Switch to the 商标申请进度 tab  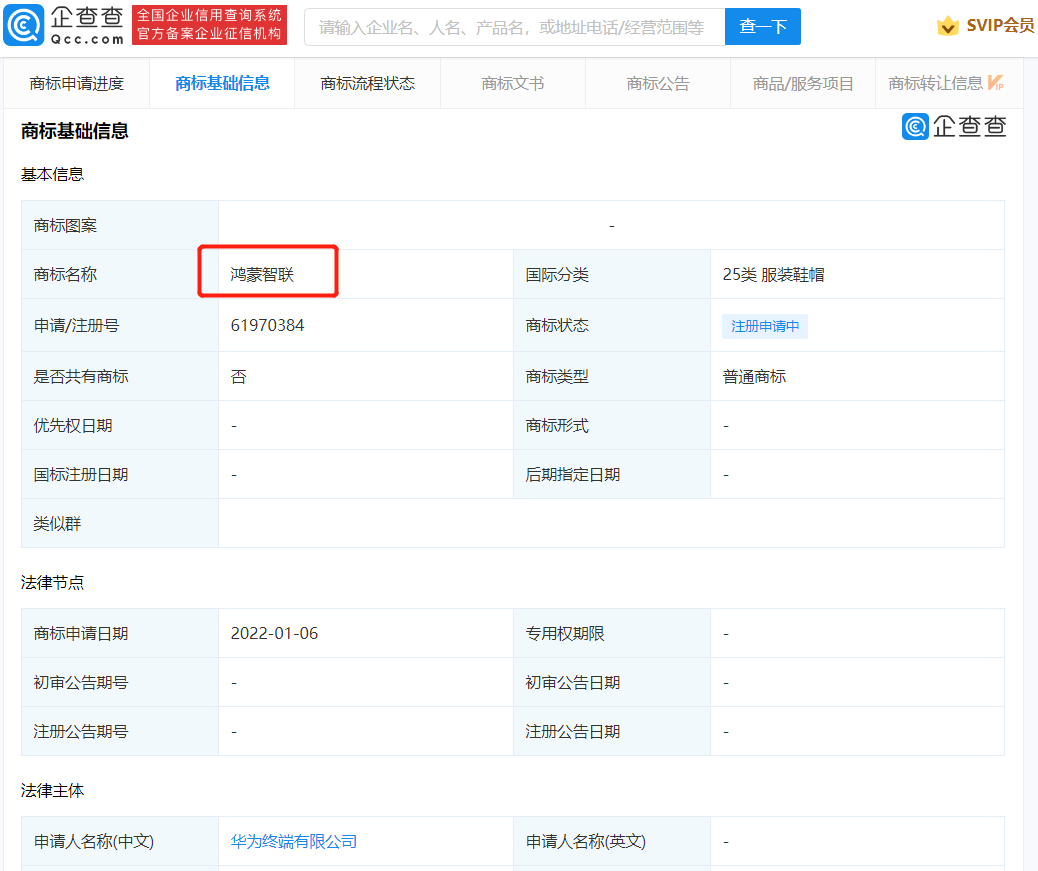(76, 83)
